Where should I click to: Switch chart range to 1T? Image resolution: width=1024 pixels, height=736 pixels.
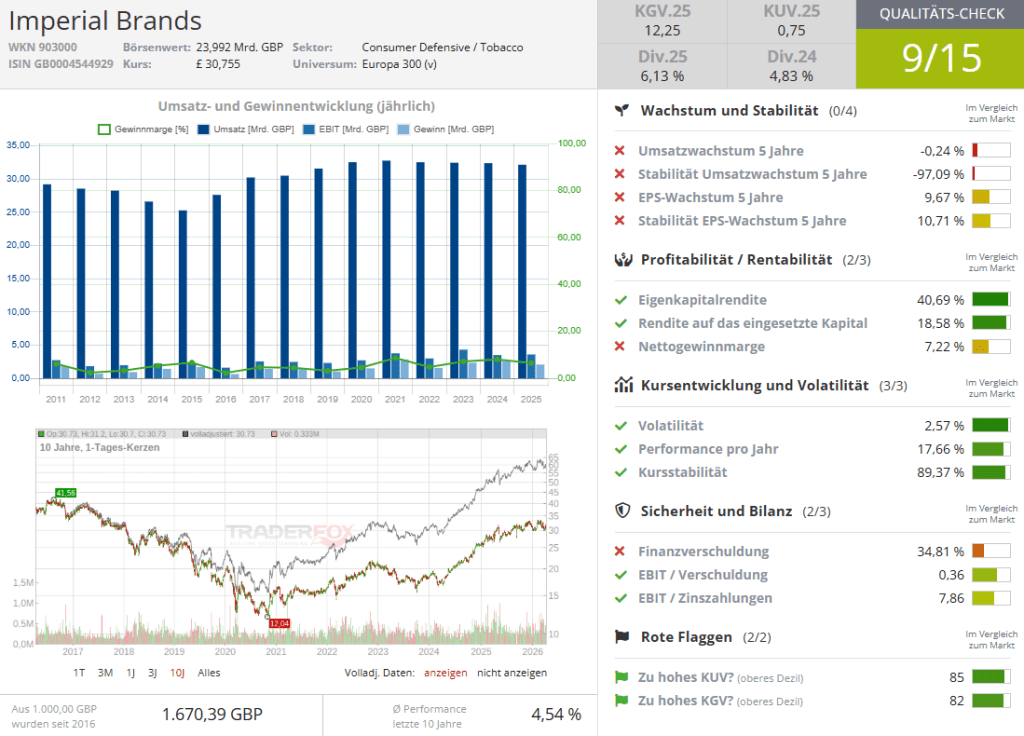pyautogui.click(x=79, y=673)
